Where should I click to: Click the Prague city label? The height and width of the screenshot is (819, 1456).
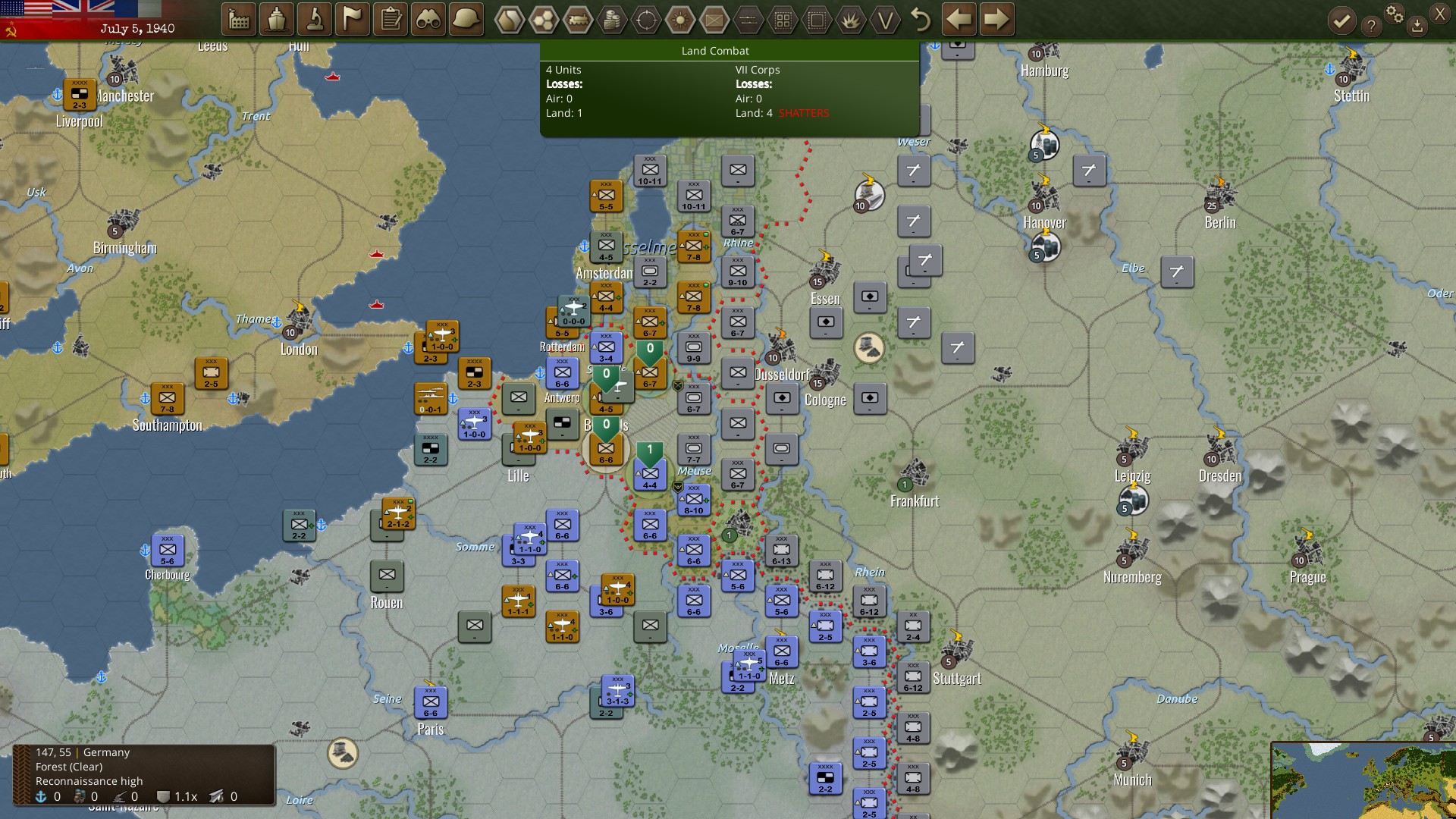coord(1308,577)
